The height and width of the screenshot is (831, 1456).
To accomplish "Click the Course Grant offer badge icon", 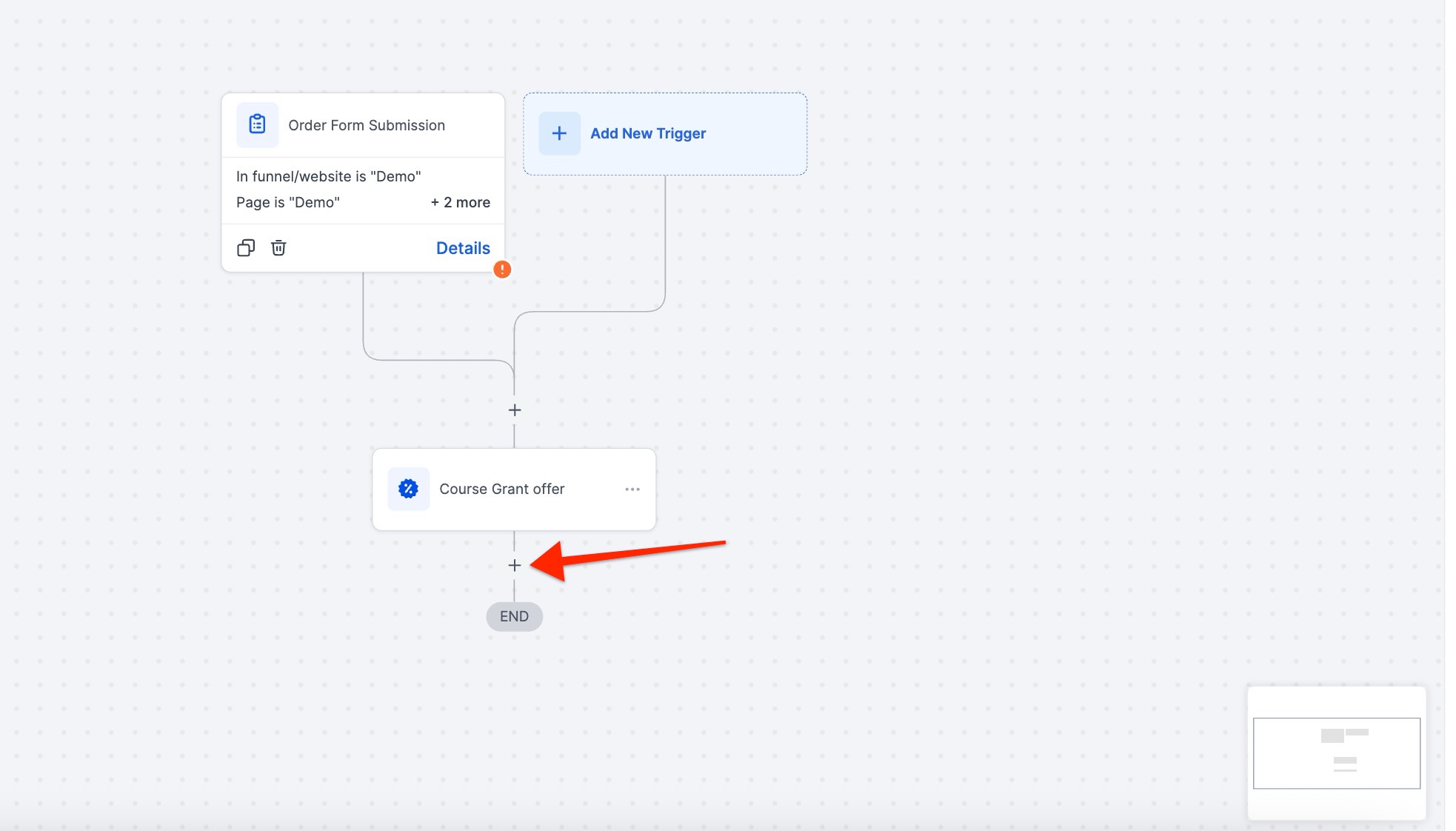I will coord(408,489).
